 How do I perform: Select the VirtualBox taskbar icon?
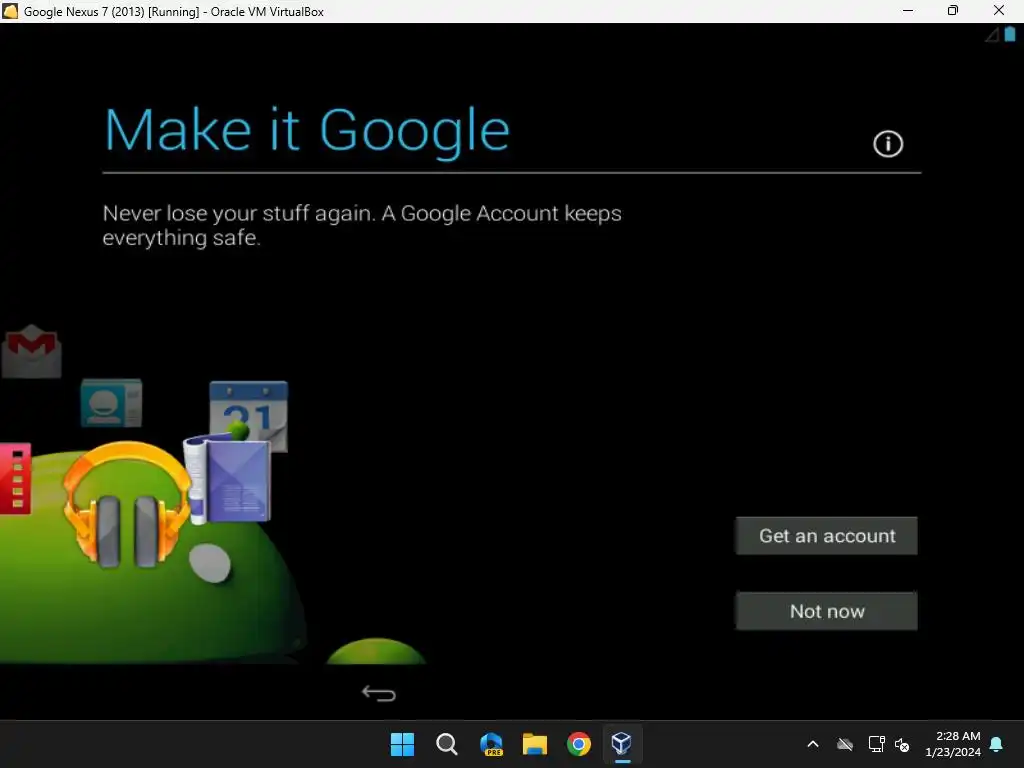tap(622, 744)
